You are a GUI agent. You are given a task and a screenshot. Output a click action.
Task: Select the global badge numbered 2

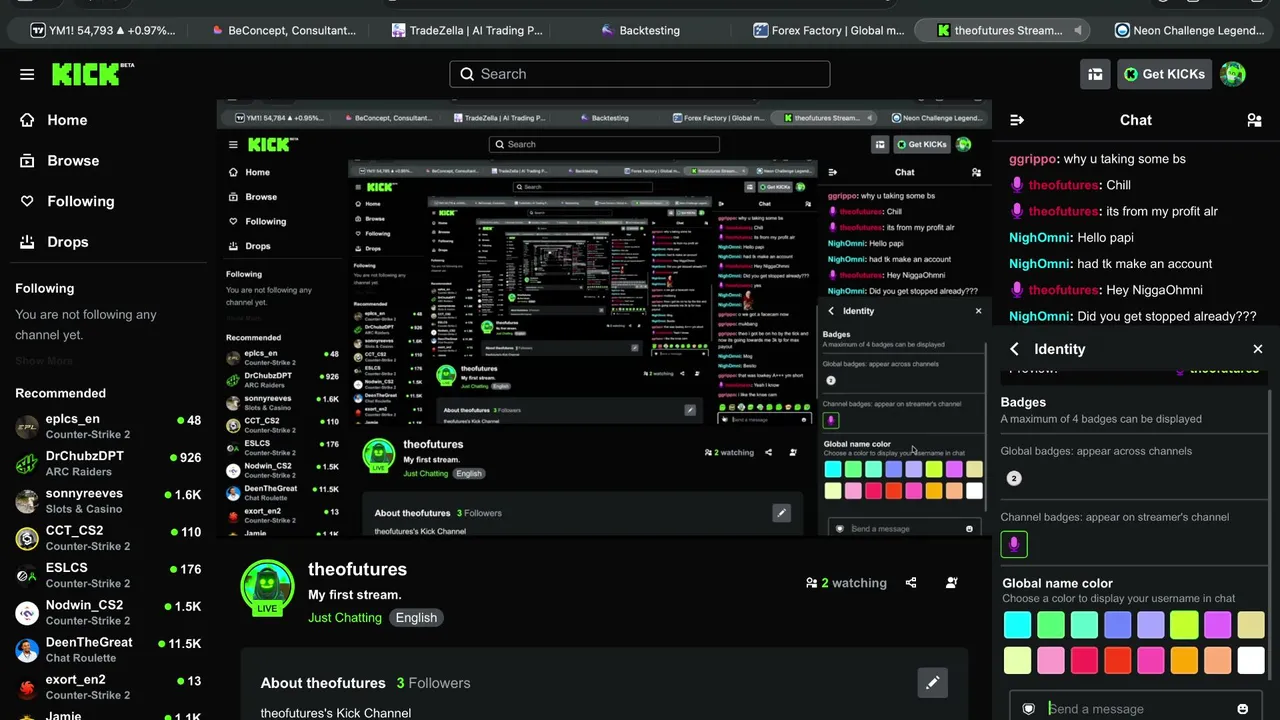click(1014, 478)
